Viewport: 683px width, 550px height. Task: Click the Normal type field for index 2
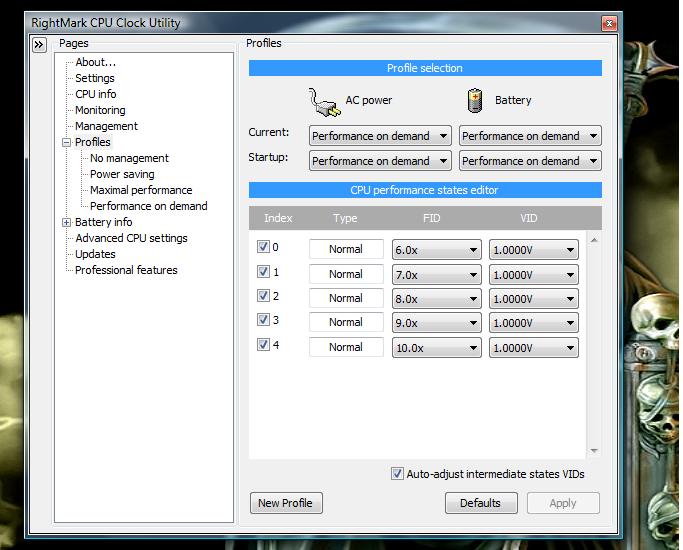(346, 298)
